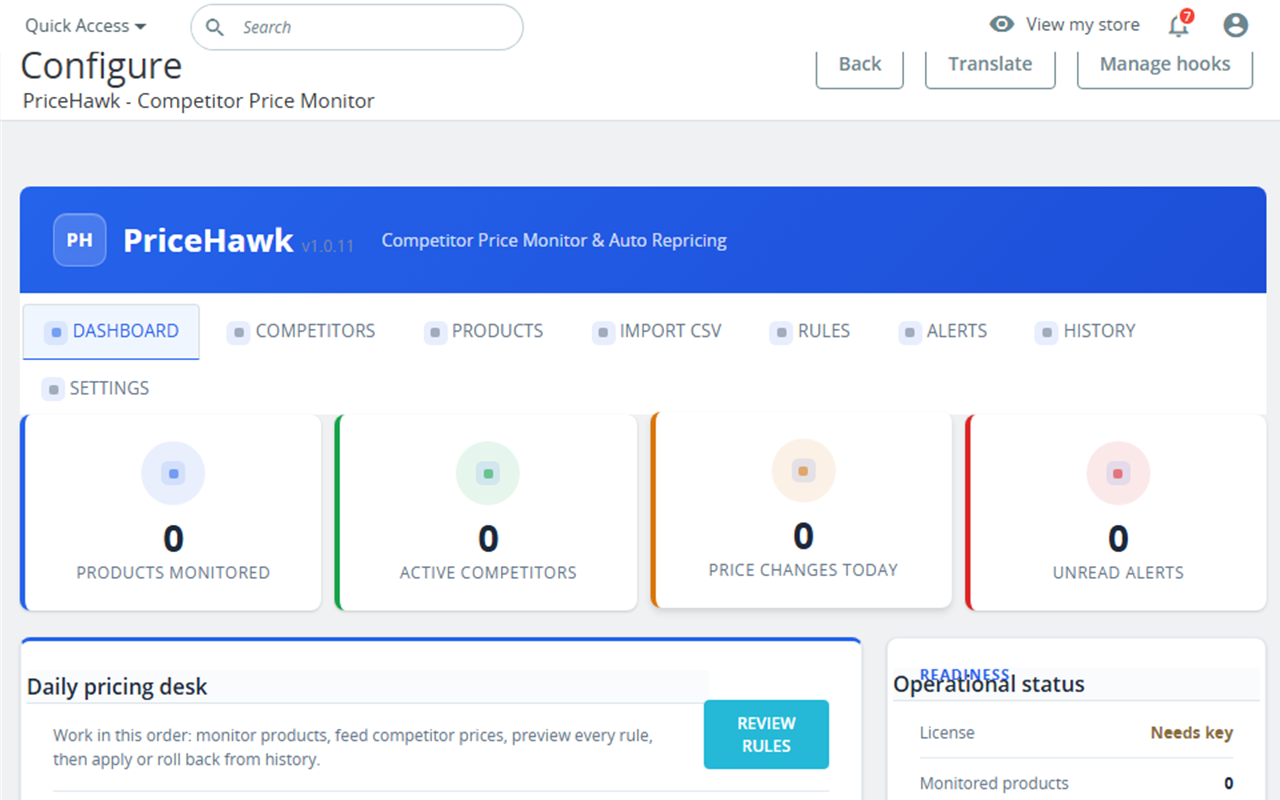Screen dimensions: 1280x800
Task: Click the icon on the Dashboard tab
Action: point(56,332)
